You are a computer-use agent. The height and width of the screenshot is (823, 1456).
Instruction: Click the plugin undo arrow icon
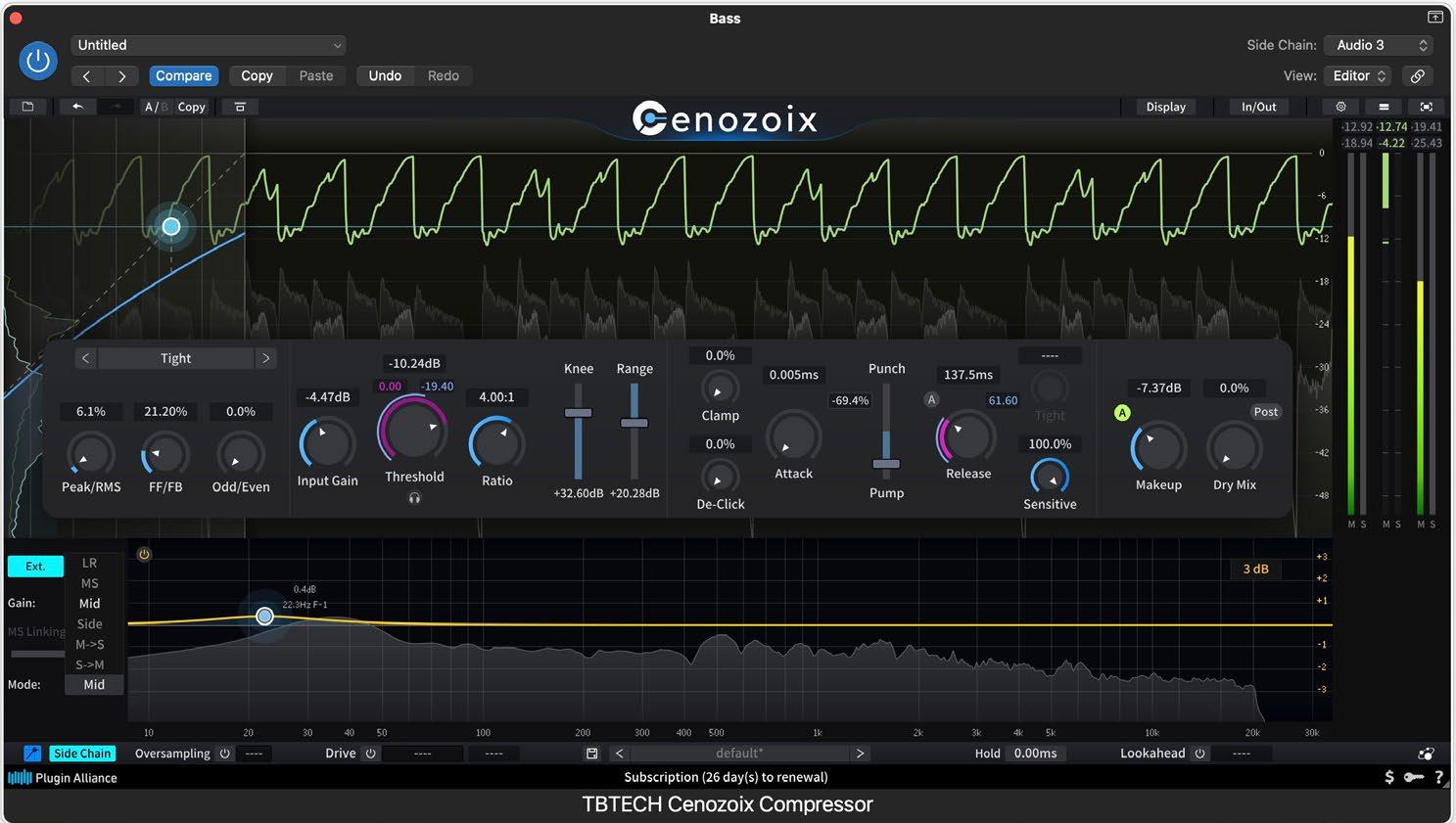pyautogui.click(x=77, y=107)
